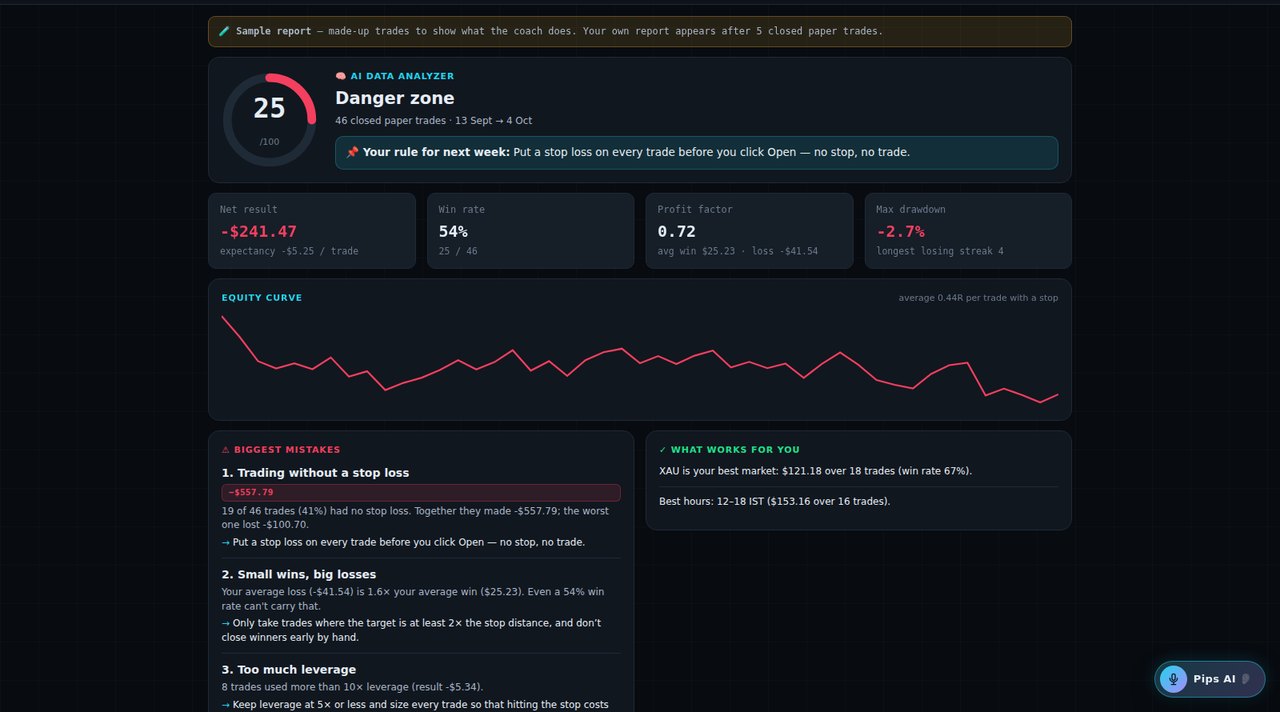
Task: Click the Danger zone heading
Action: [x=395, y=98]
